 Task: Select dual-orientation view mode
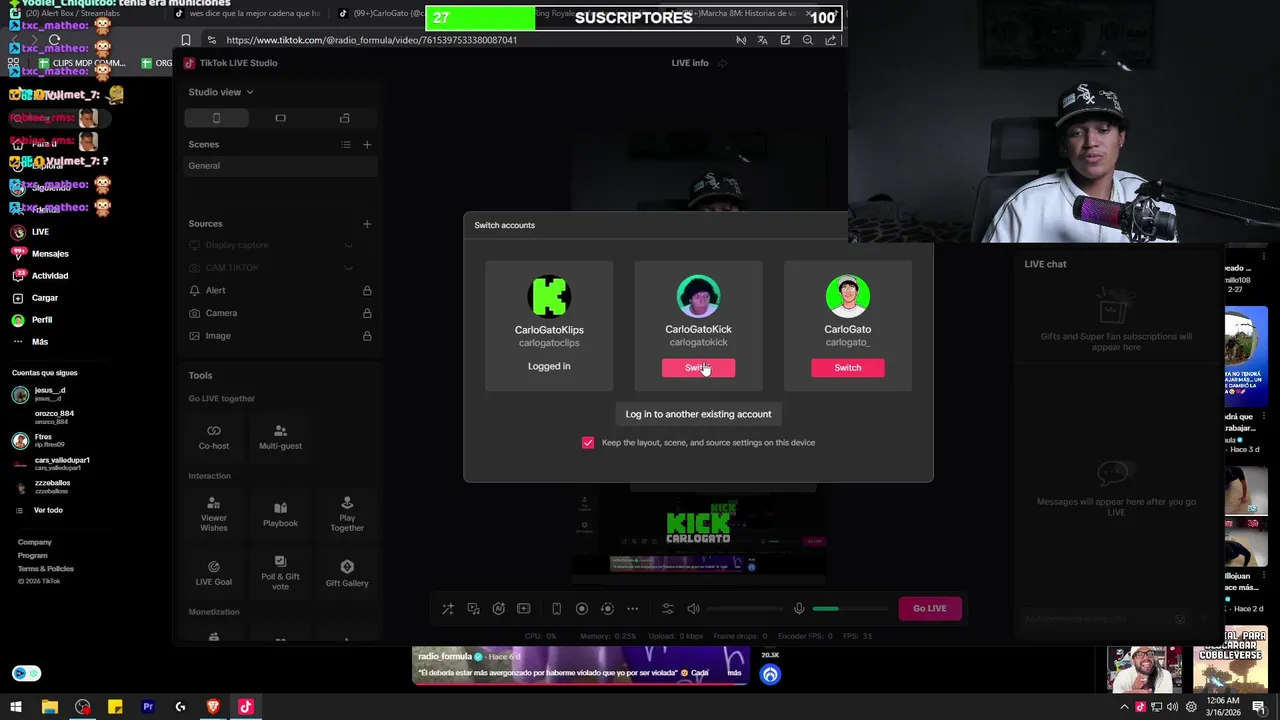tap(344, 118)
